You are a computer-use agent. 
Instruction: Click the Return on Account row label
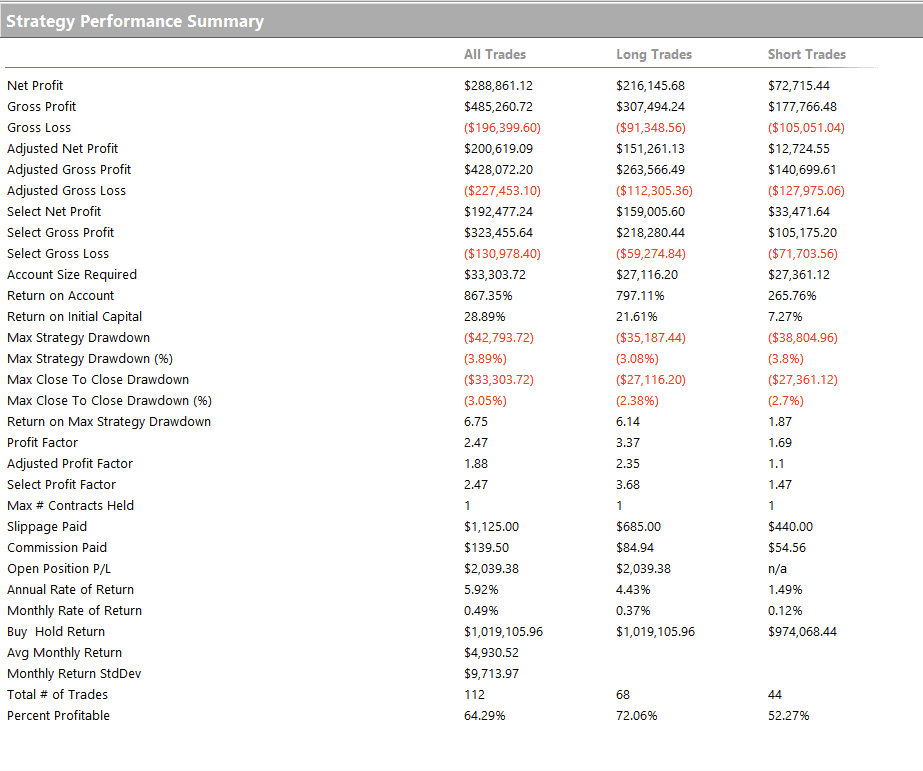click(60, 296)
